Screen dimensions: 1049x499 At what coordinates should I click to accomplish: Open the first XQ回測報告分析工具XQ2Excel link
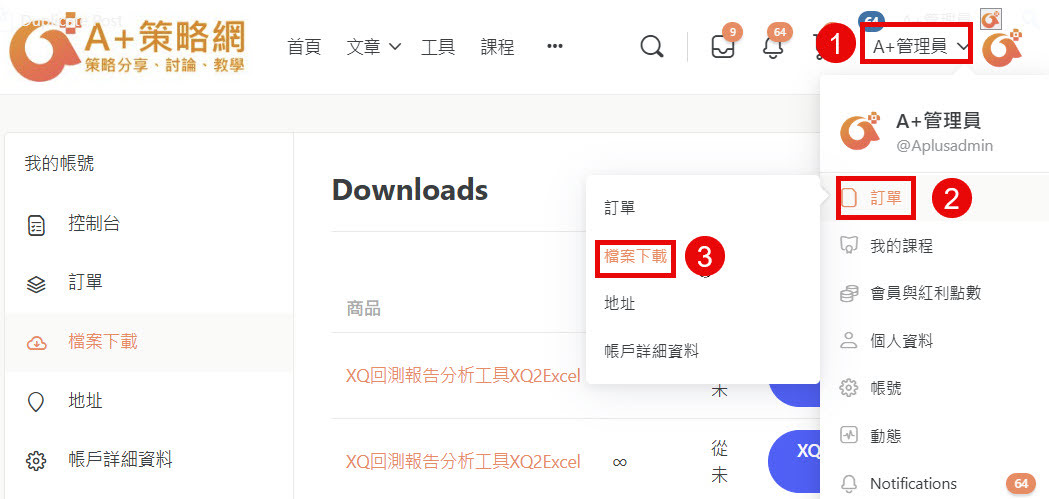(463, 376)
